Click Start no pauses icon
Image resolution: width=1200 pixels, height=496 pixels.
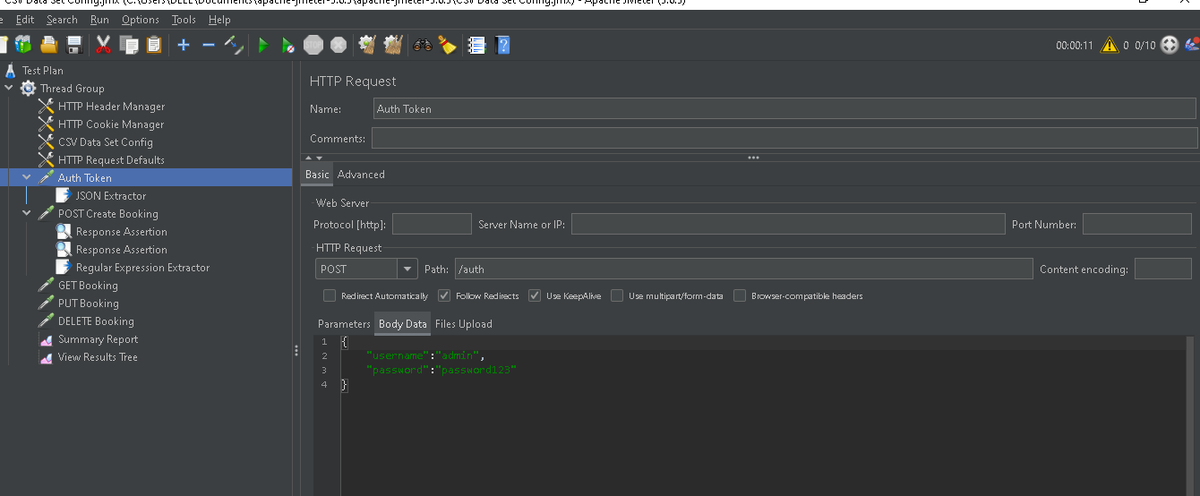[287, 45]
